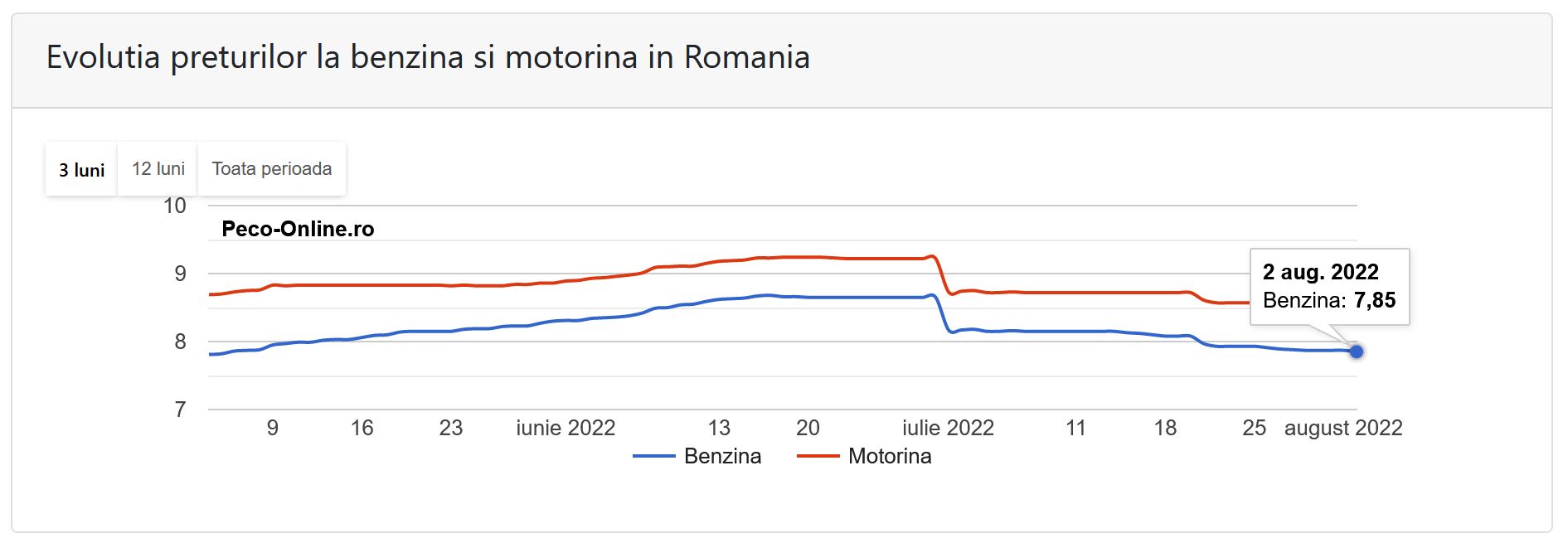Click the red Motorina legend line swatch
1568x543 pixels.
point(818,456)
